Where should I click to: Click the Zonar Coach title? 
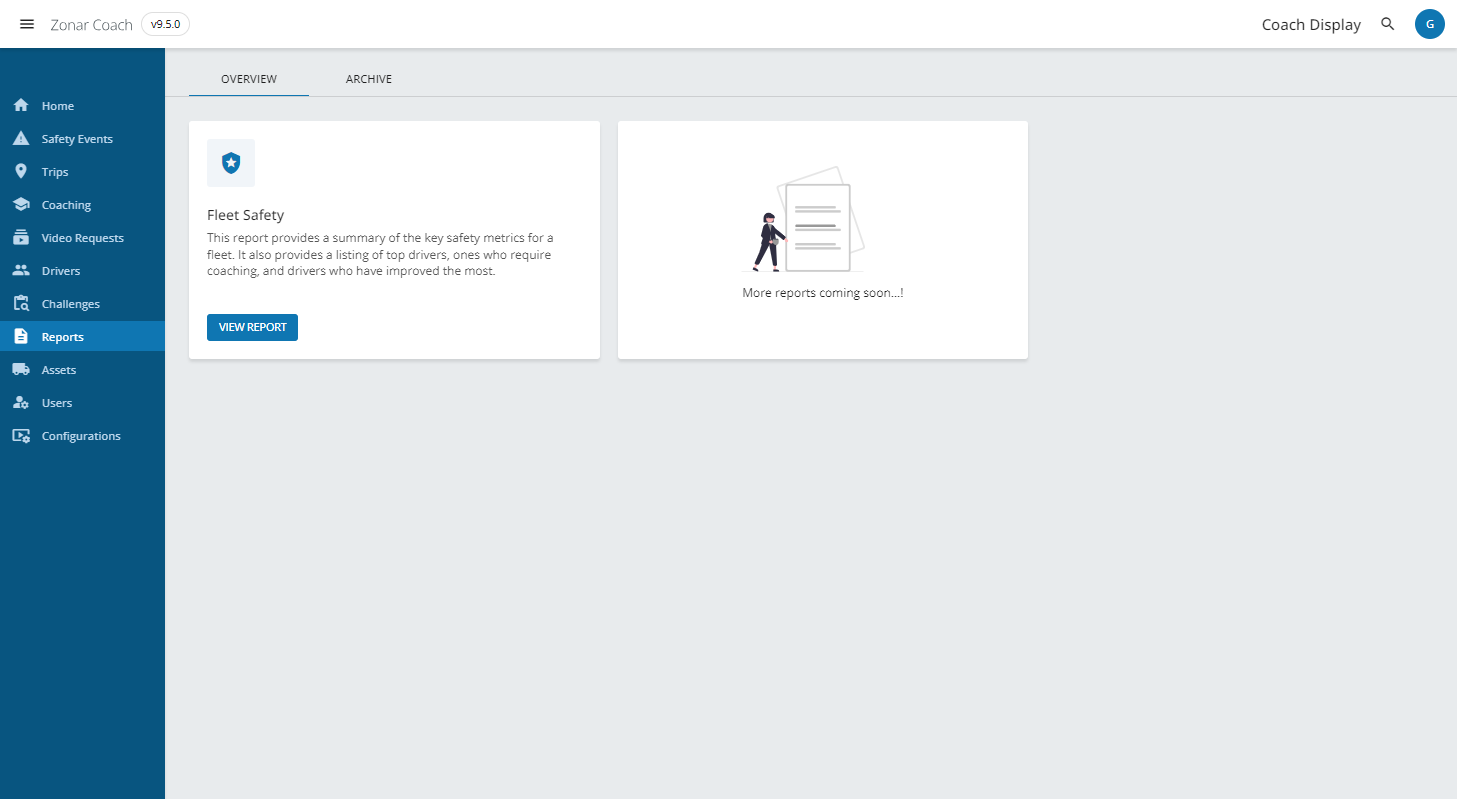point(91,25)
